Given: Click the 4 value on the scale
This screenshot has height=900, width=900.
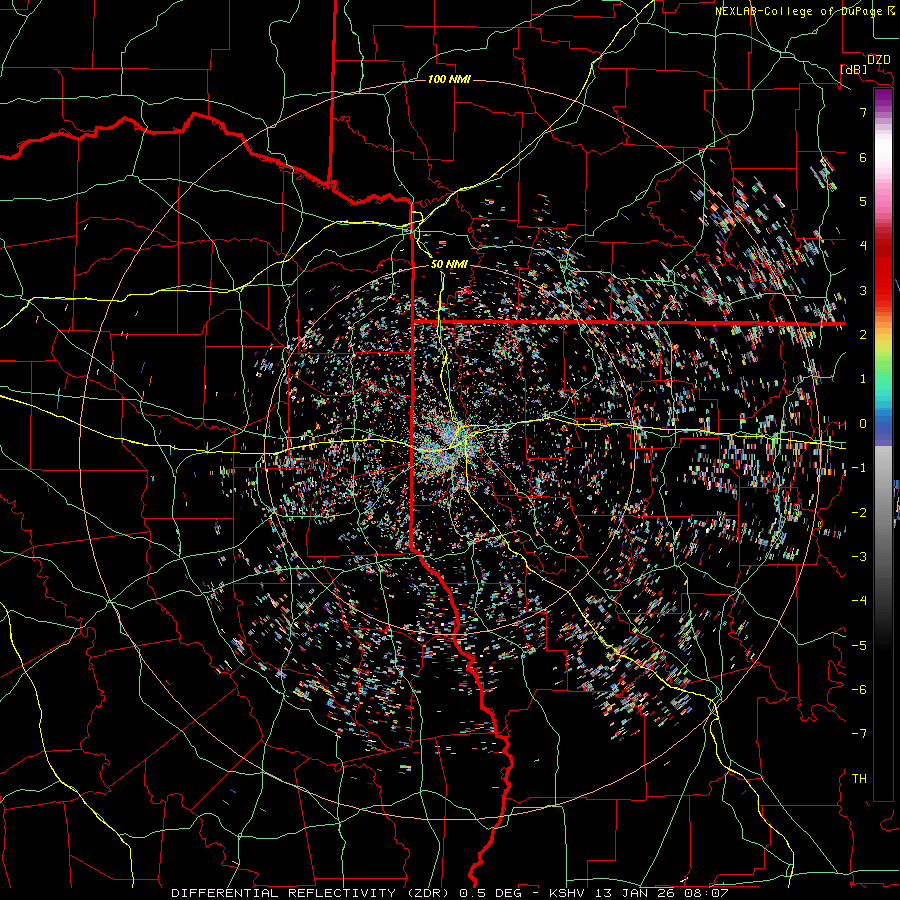Looking at the screenshot, I should click(x=863, y=246).
